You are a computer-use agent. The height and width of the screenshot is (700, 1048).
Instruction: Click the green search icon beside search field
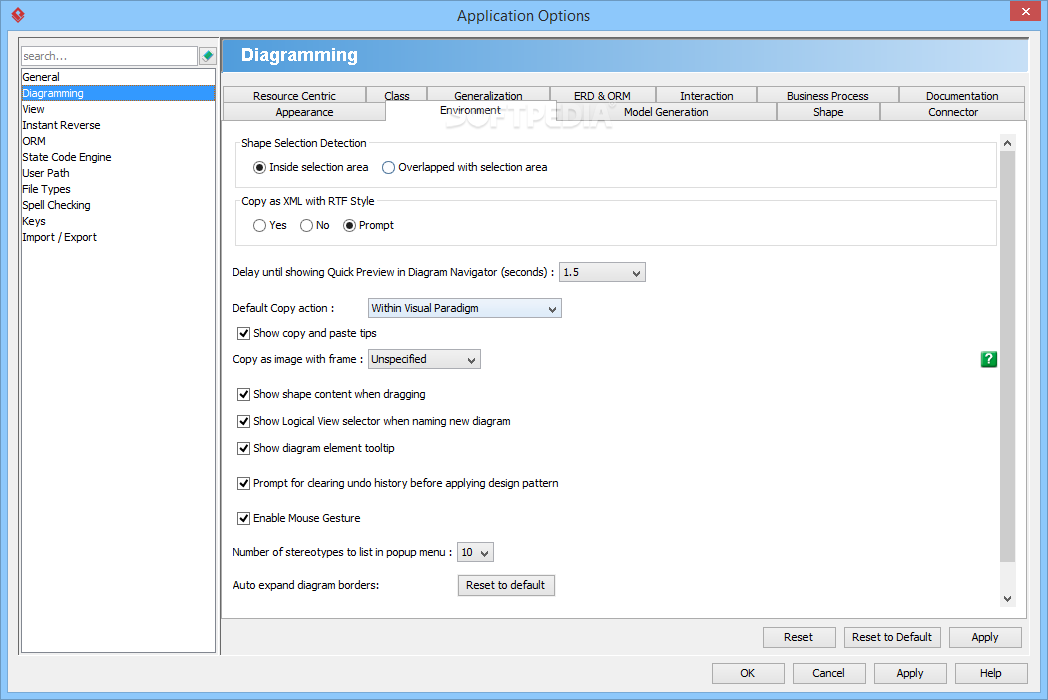click(208, 56)
